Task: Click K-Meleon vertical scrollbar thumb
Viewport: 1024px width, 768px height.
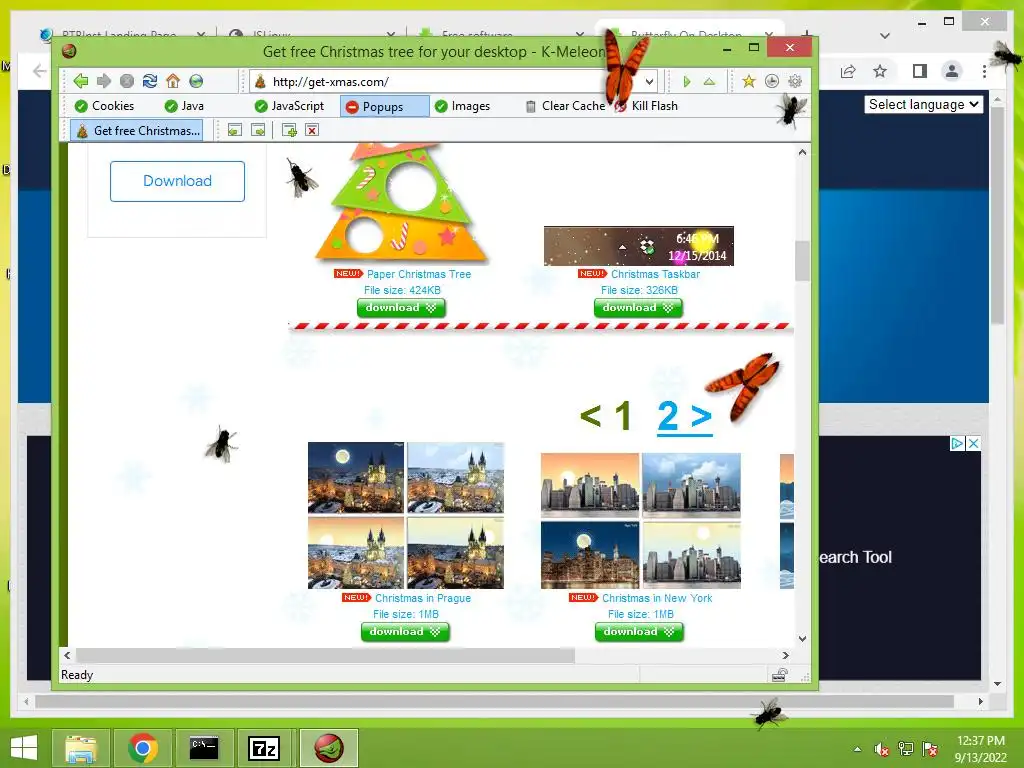Action: coord(802,261)
